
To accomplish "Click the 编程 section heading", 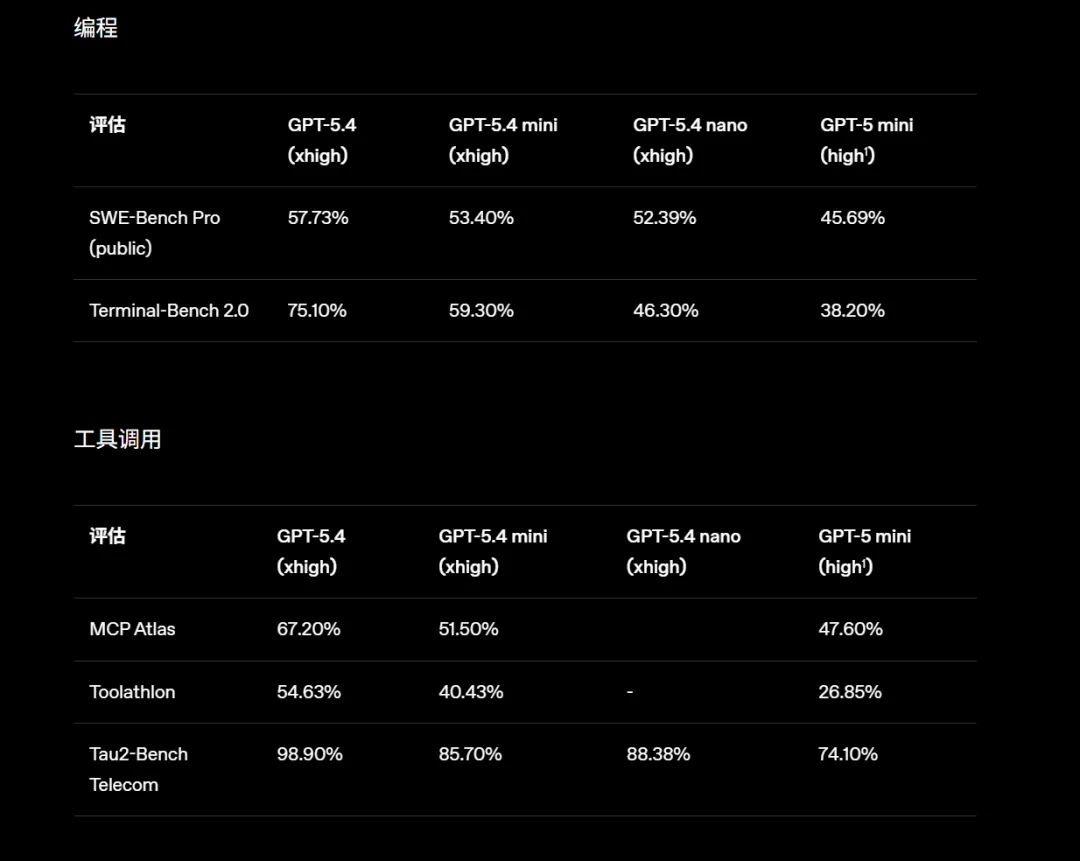I will [x=96, y=28].
